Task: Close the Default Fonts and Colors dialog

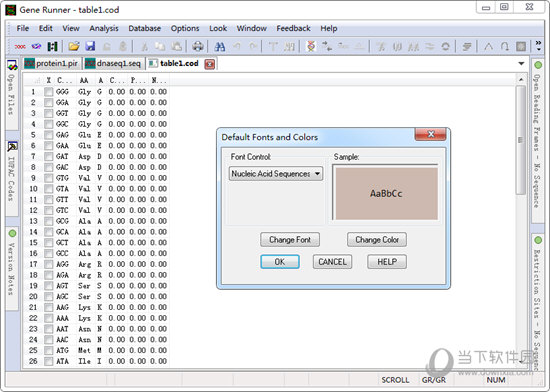Action: coord(431,134)
